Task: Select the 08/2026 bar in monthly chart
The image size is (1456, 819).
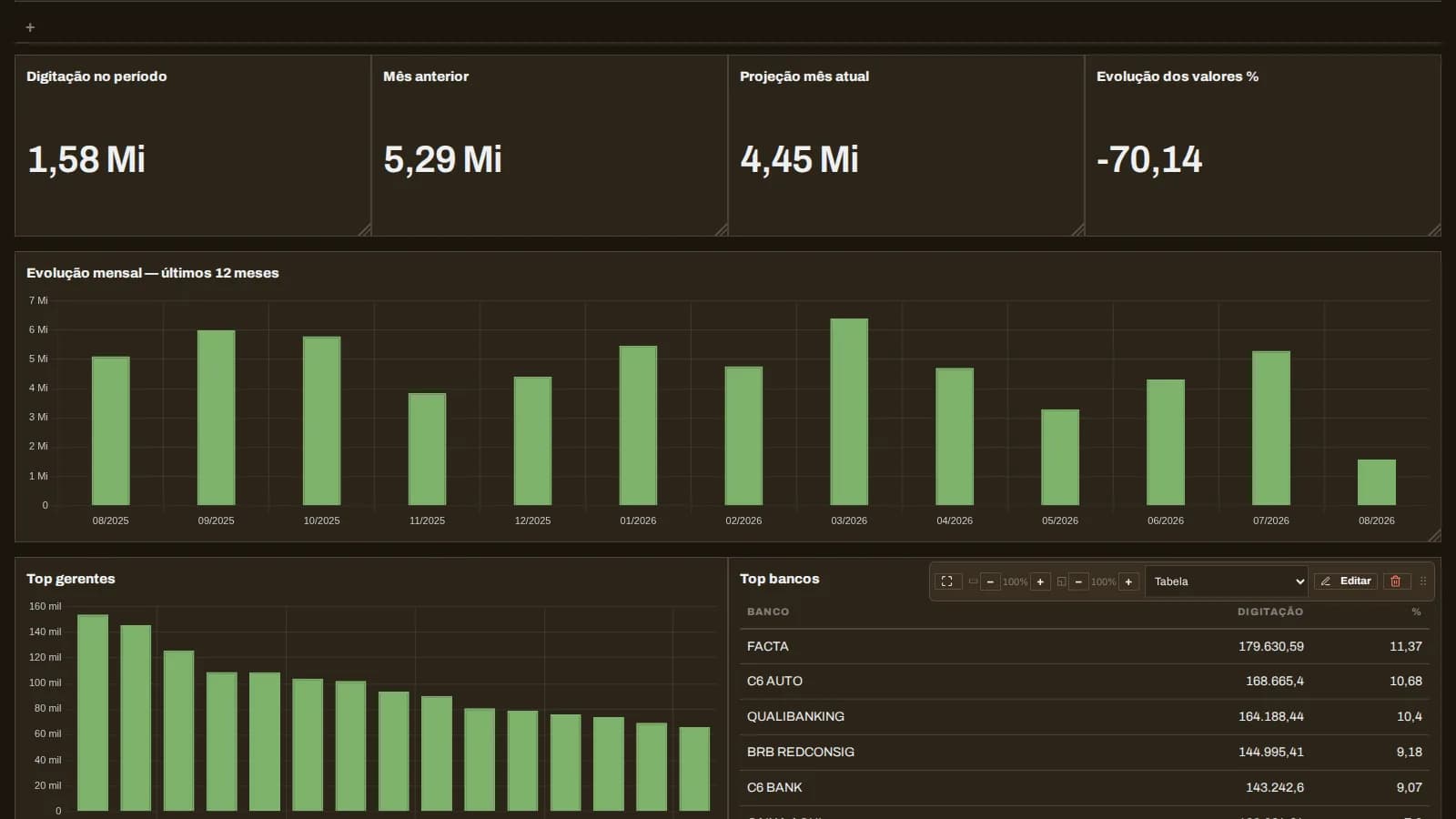Action: (1377, 482)
